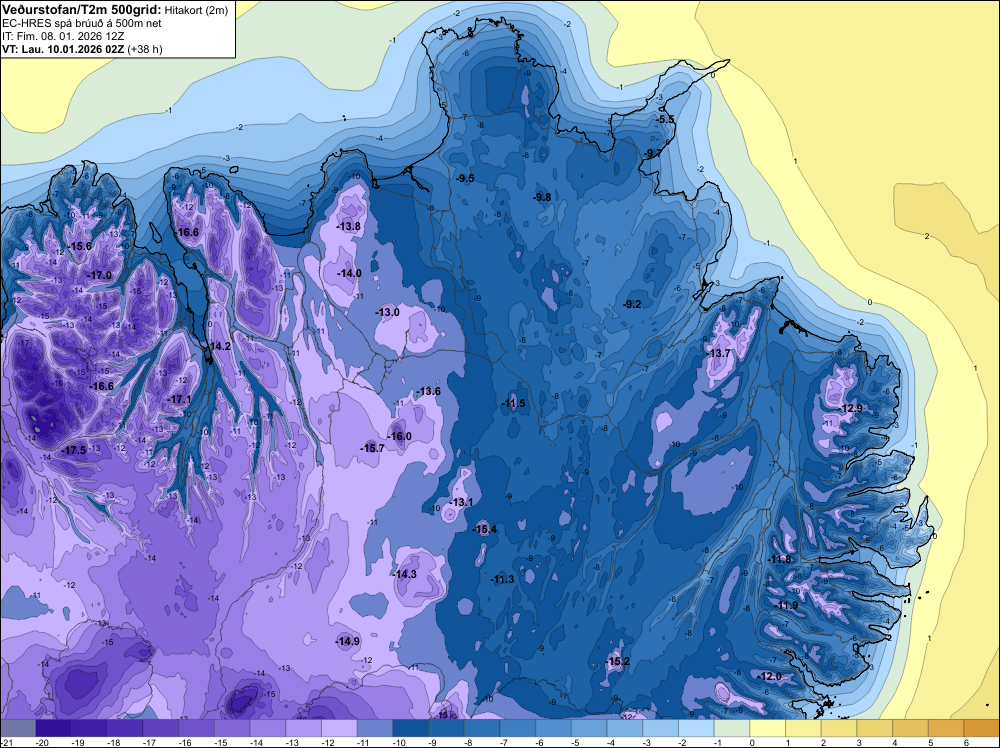
Task: Click the 'VT: Lau. 10.01.2026 02Z' valid time
Action: coord(63,49)
